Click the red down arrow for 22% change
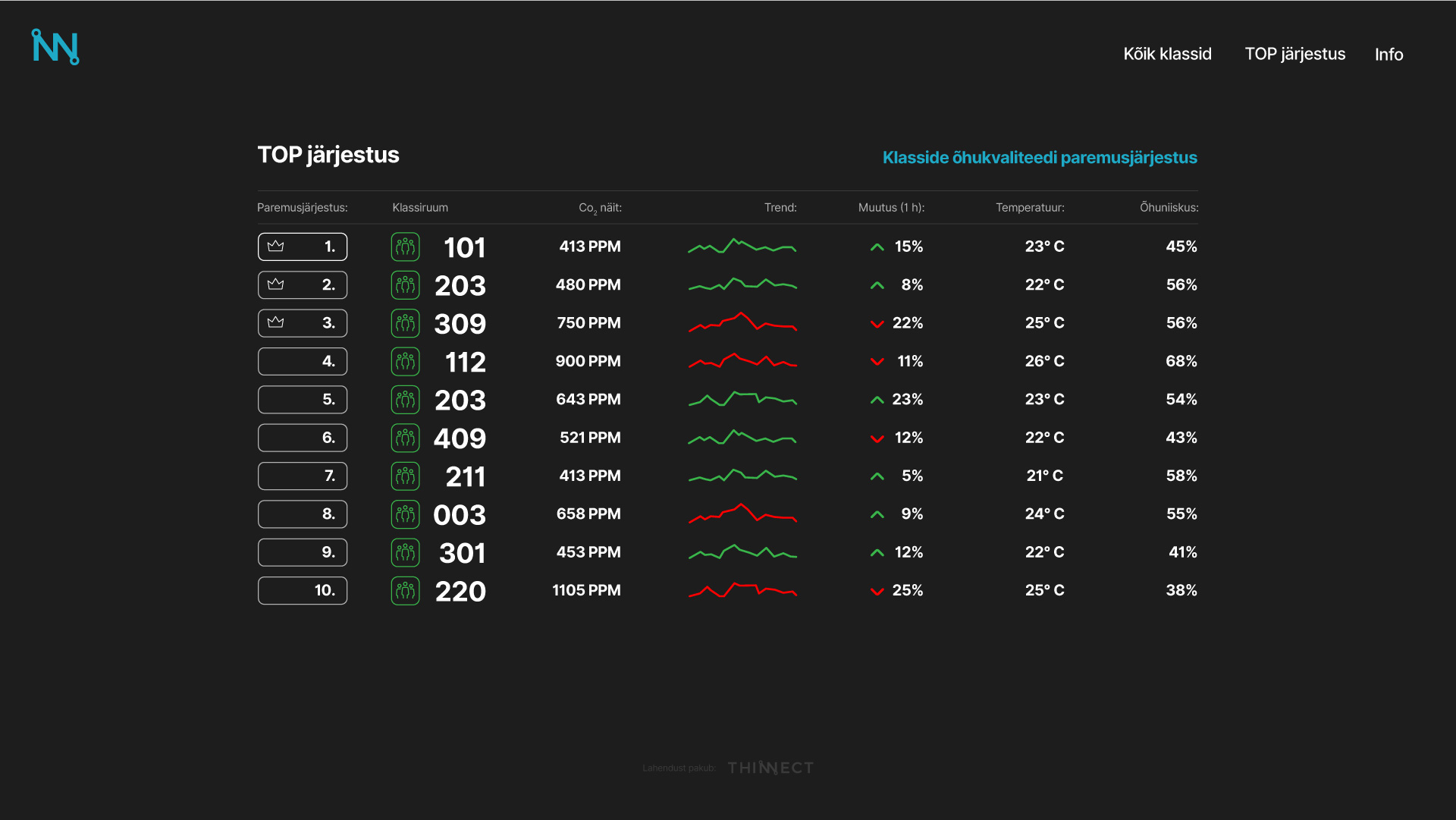Image resolution: width=1456 pixels, height=820 pixels. 877,324
